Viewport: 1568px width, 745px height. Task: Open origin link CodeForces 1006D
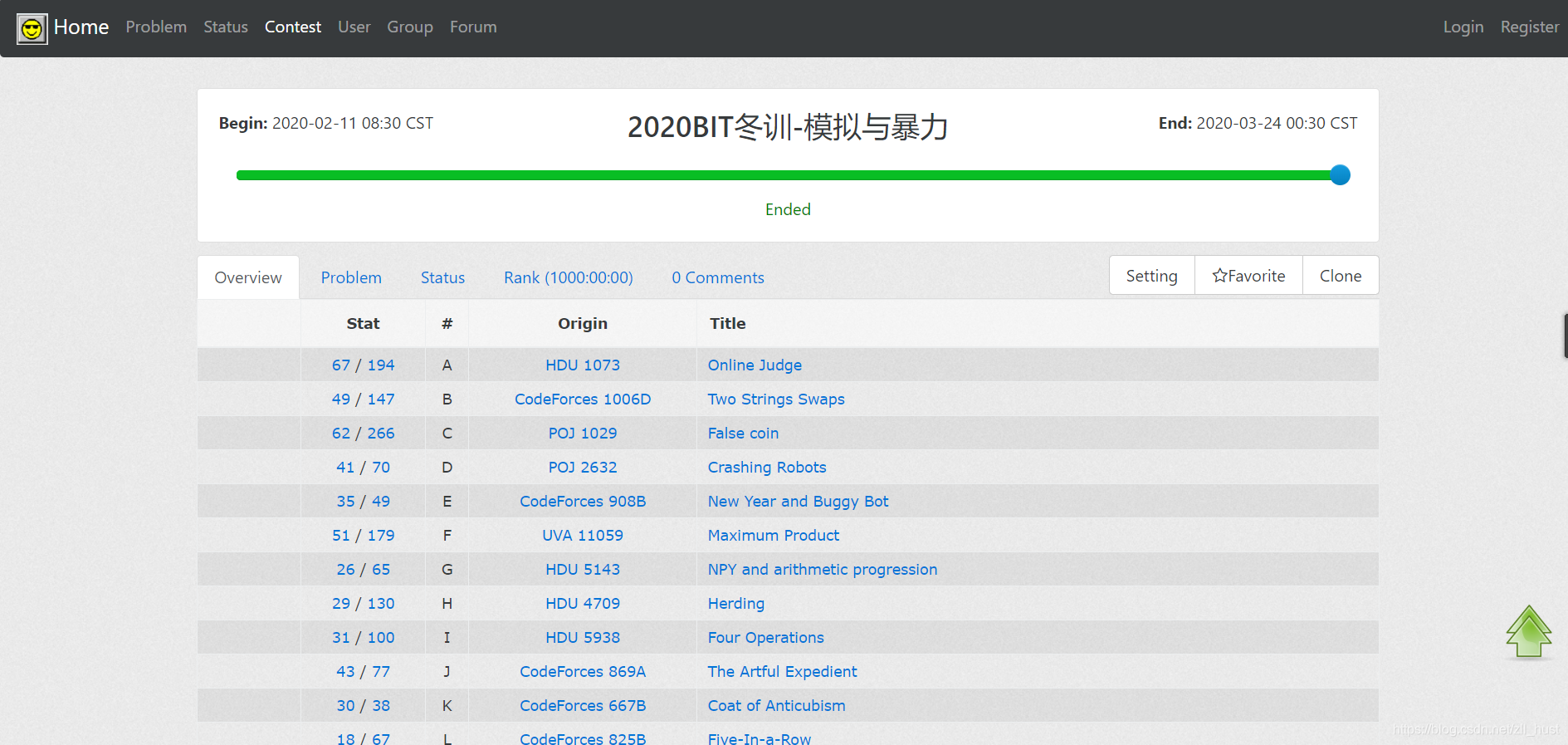tap(583, 399)
